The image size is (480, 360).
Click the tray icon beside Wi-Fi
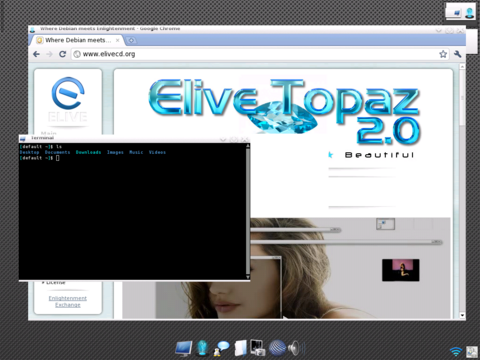coord(472,352)
